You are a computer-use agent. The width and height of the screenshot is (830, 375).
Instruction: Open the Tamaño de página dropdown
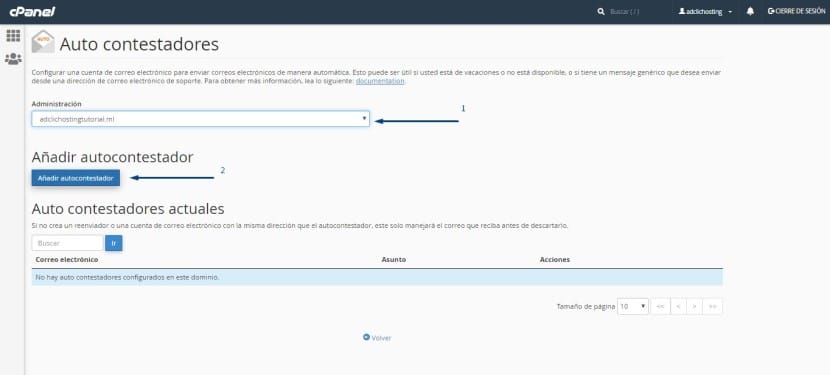pyautogui.click(x=633, y=306)
